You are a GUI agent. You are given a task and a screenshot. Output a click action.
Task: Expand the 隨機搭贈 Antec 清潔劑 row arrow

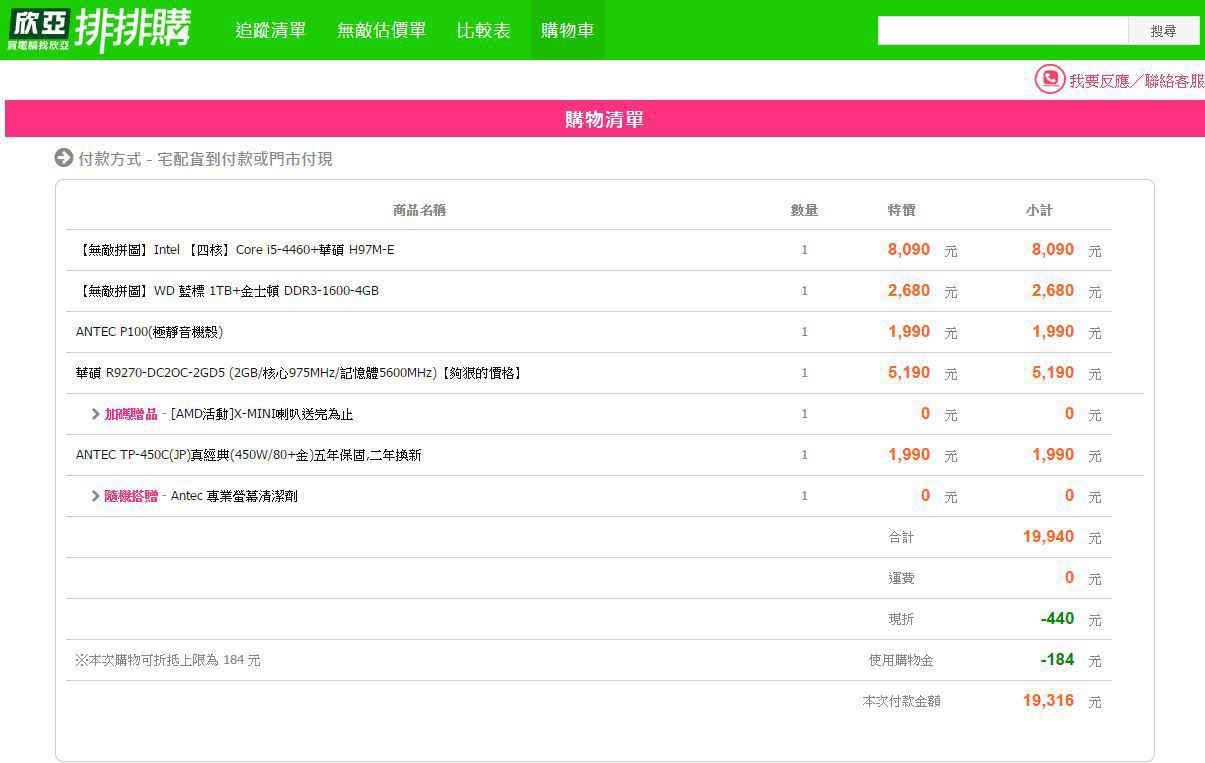(96, 496)
